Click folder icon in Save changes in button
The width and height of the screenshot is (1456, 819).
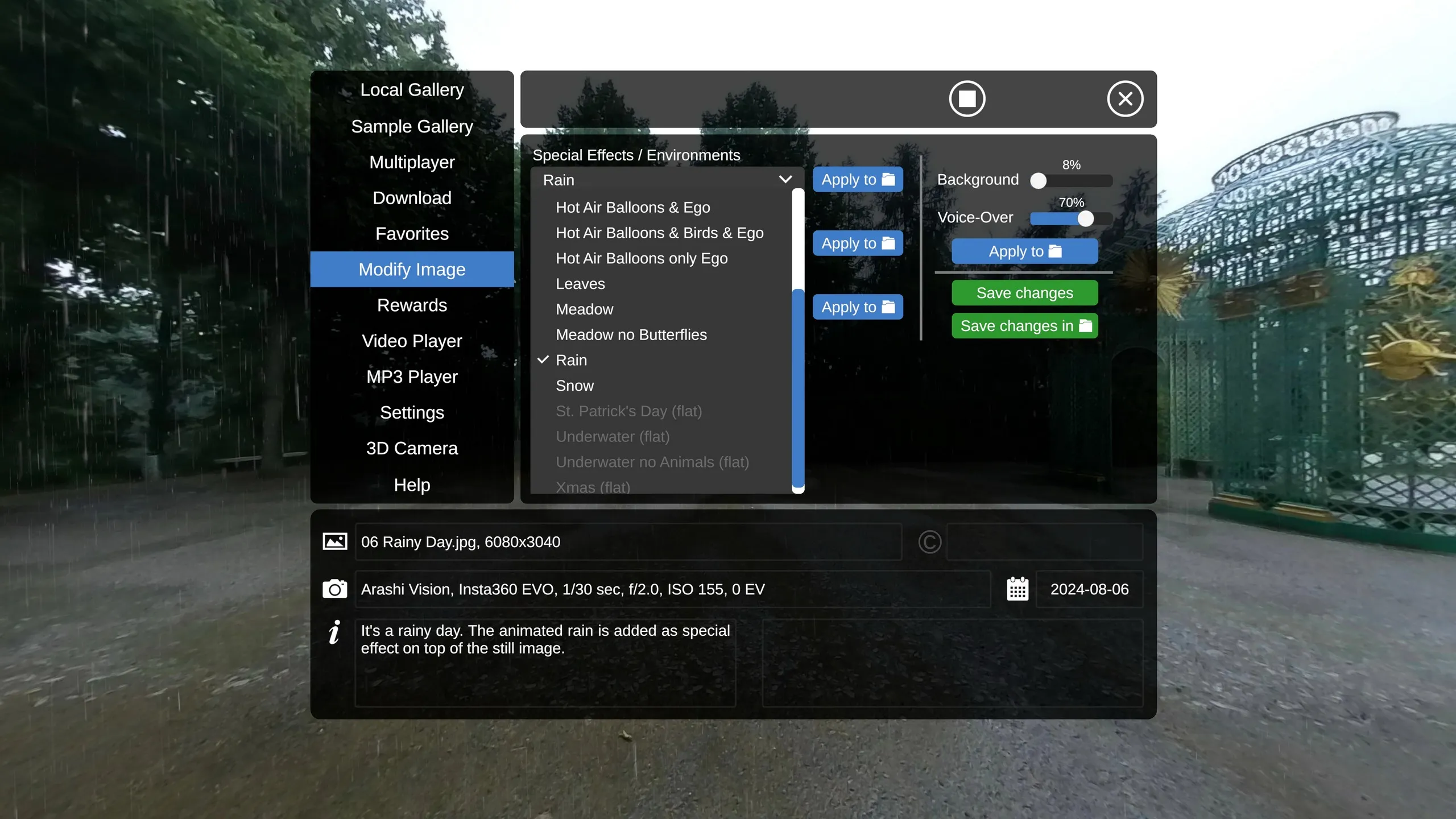(1086, 325)
